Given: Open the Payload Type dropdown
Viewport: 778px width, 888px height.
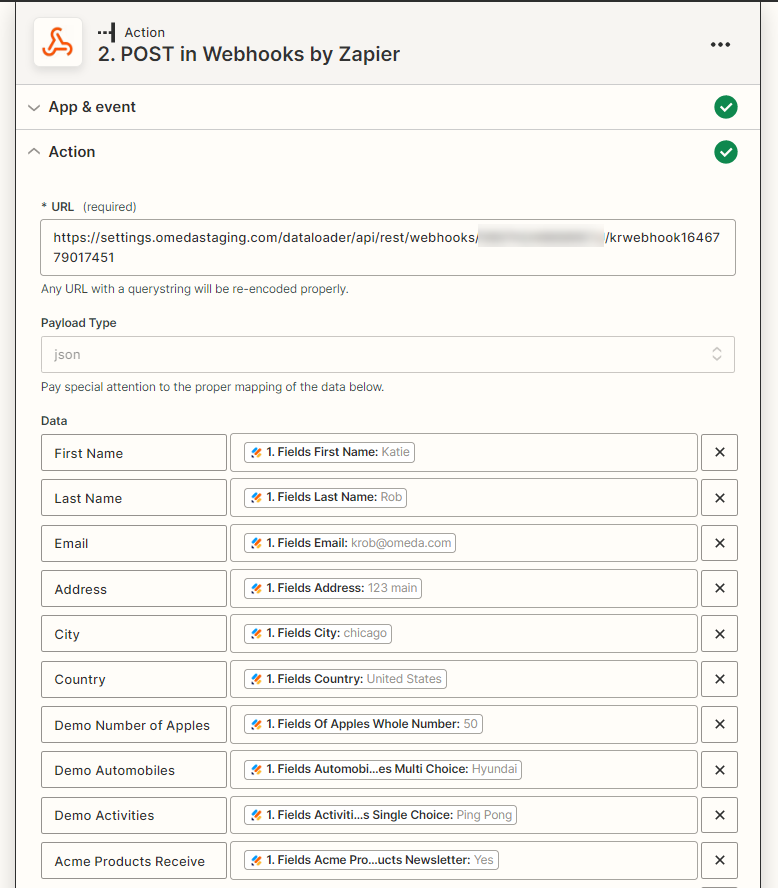Looking at the screenshot, I should point(387,354).
